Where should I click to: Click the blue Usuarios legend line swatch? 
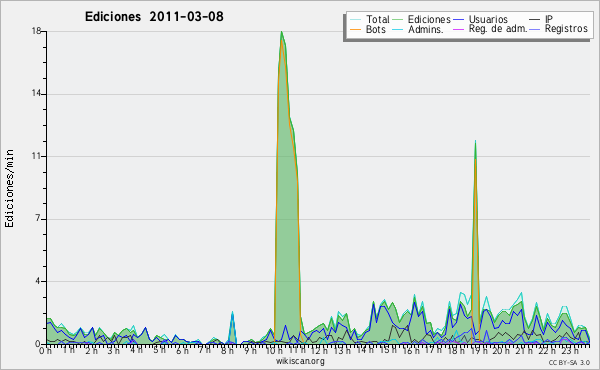tap(458, 19)
